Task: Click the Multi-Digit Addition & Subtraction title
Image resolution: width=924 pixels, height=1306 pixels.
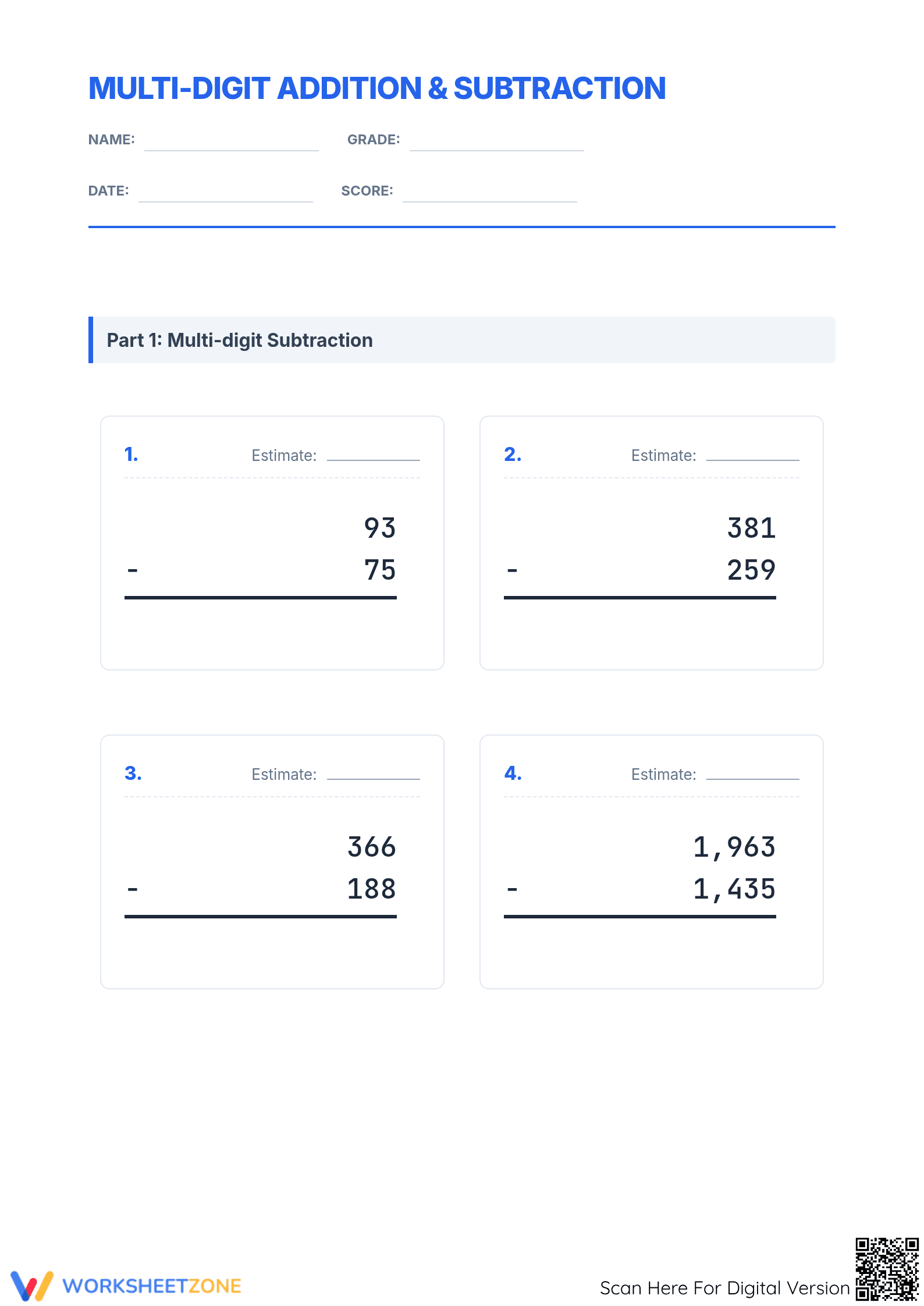Action: pos(377,88)
